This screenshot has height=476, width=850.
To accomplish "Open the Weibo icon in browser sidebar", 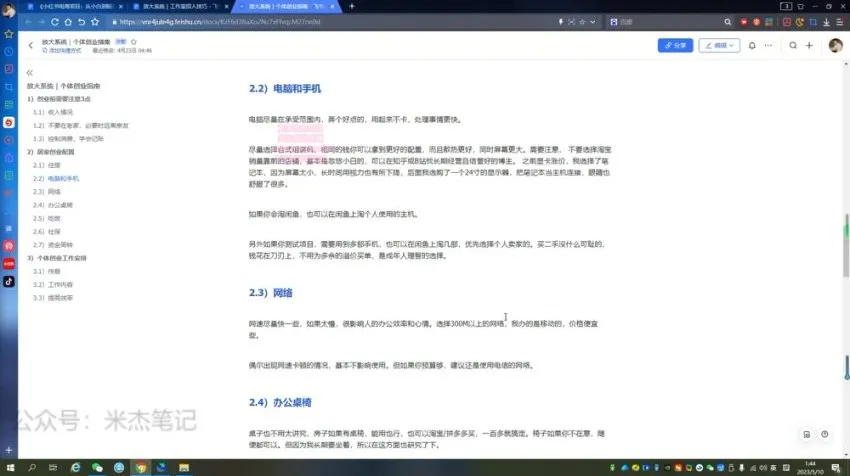I will 9,123.
